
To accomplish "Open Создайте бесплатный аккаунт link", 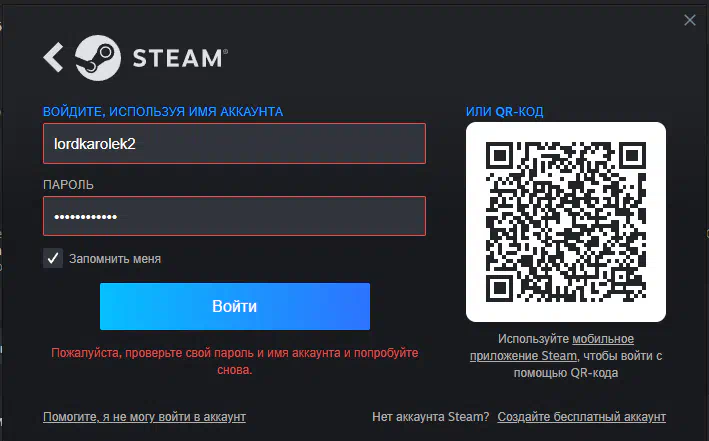I will click(x=581, y=417).
